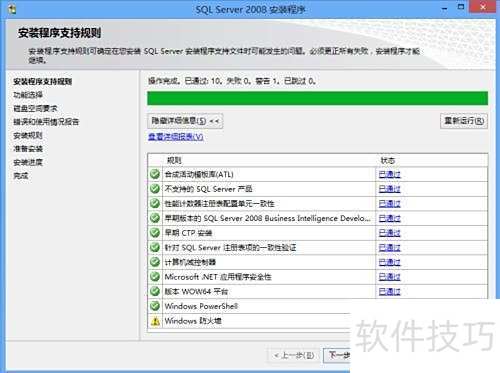This screenshot has width=500, height=373.
Task: Click the 状态 column header
Action: [388, 160]
